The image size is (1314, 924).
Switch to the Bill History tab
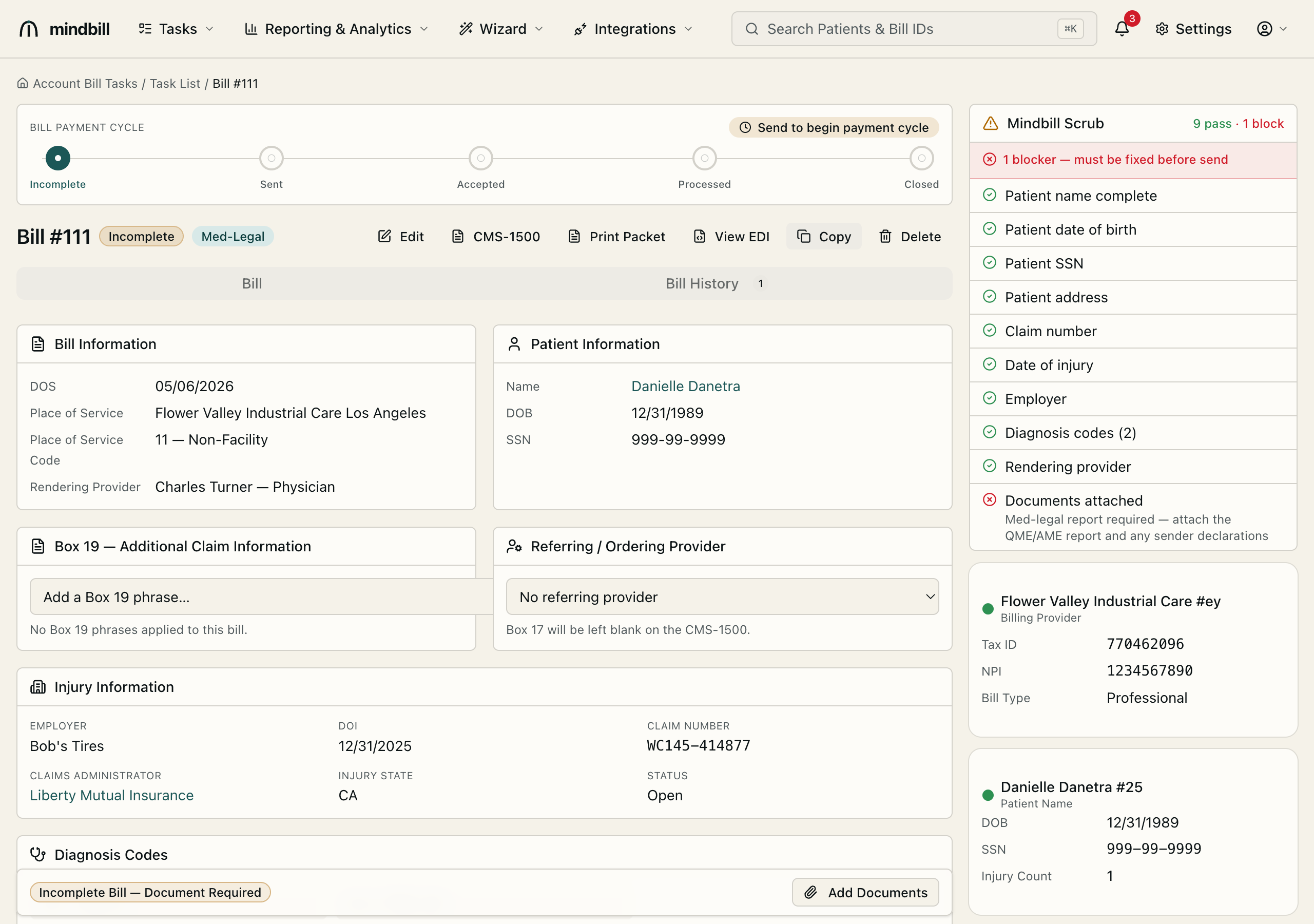pos(717,283)
